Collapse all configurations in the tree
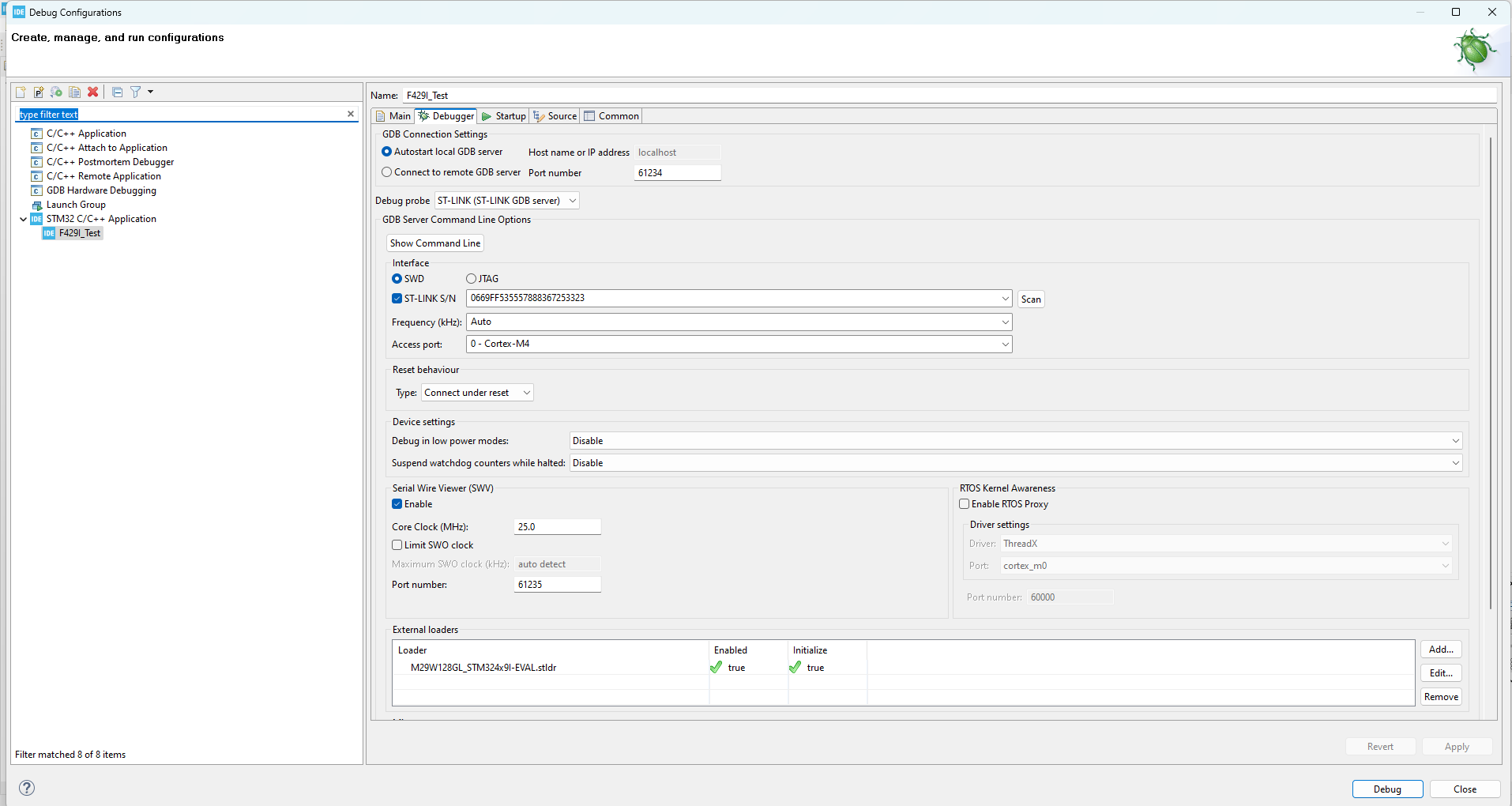This screenshot has height=806, width=1512. pyautogui.click(x=117, y=92)
